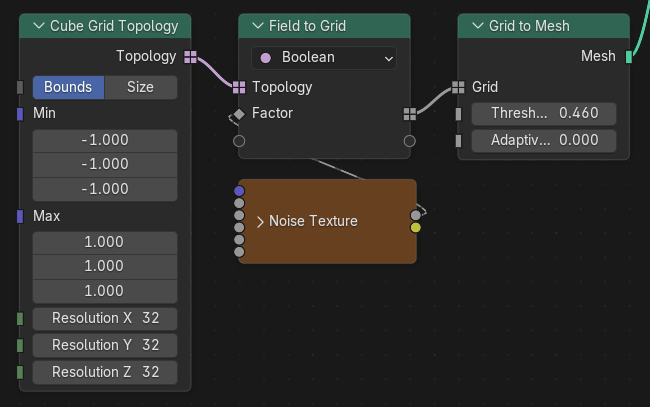Click the Resolution X 32 field
The height and width of the screenshot is (407, 650).
(105, 319)
